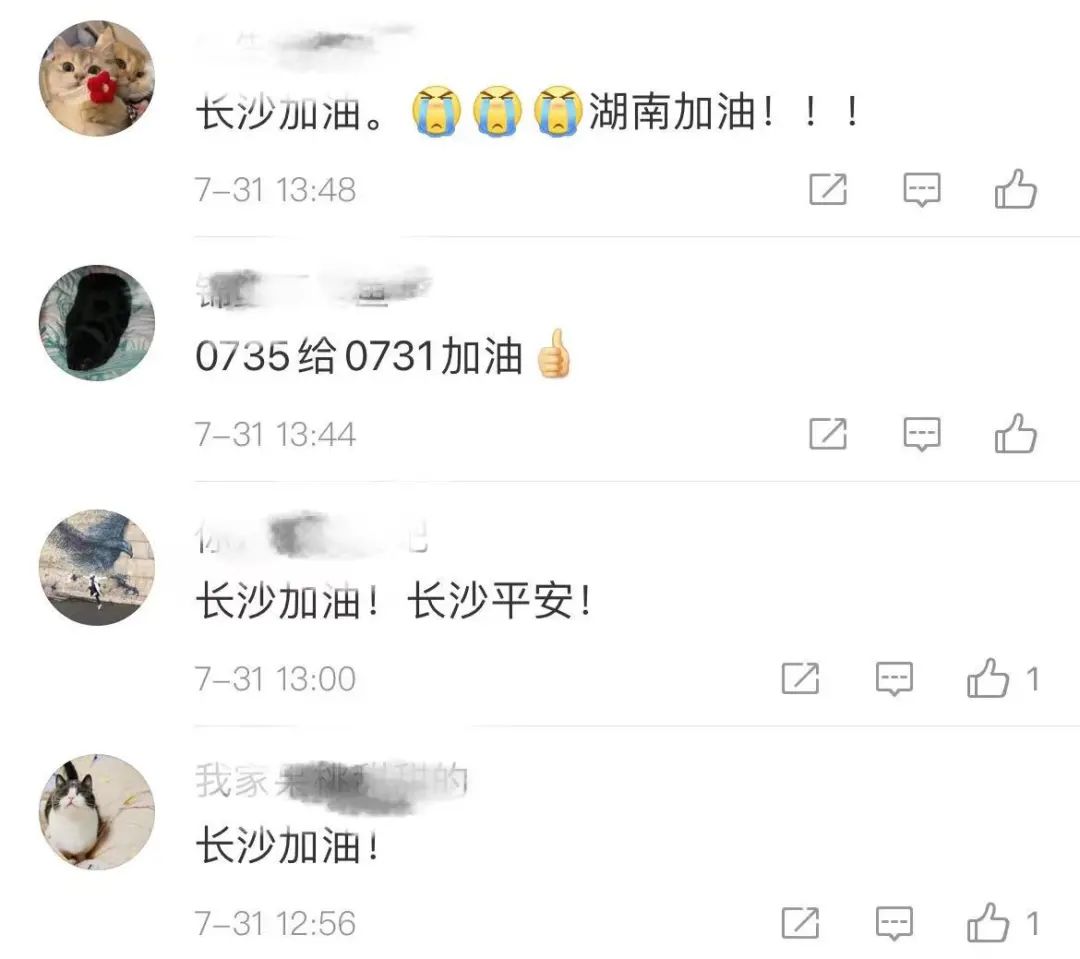The image size is (1080, 959).
Task: Share the 13:48 湖南加油 comment
Action: [x=827, y=189]
